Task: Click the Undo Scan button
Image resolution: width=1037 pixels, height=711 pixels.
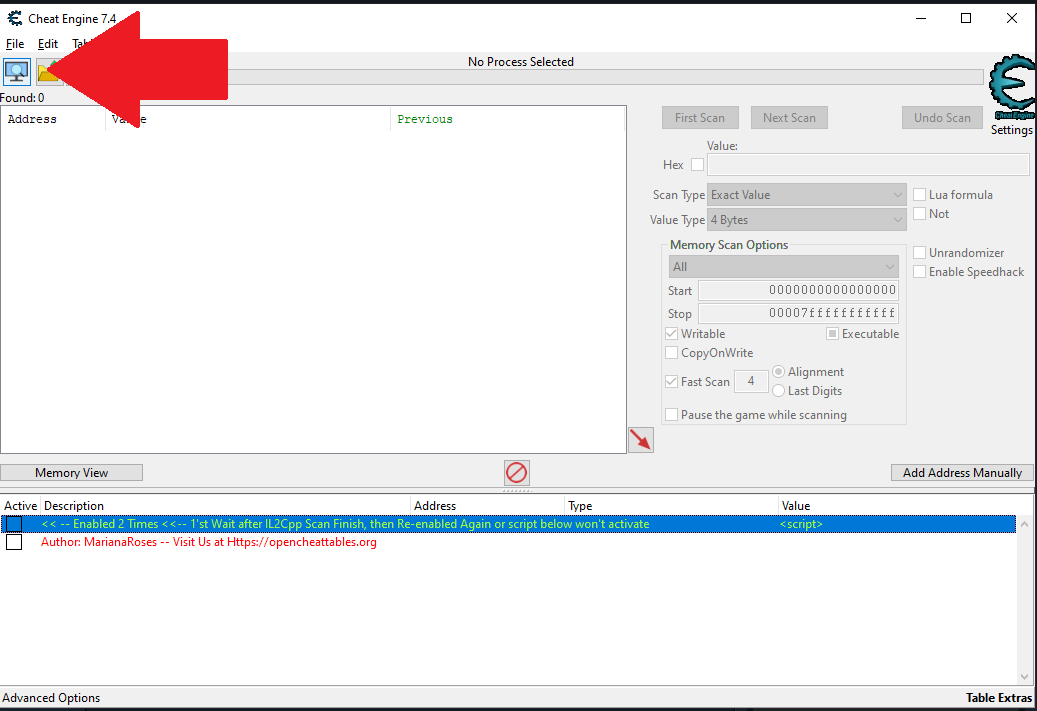Action: click(942, 118)
